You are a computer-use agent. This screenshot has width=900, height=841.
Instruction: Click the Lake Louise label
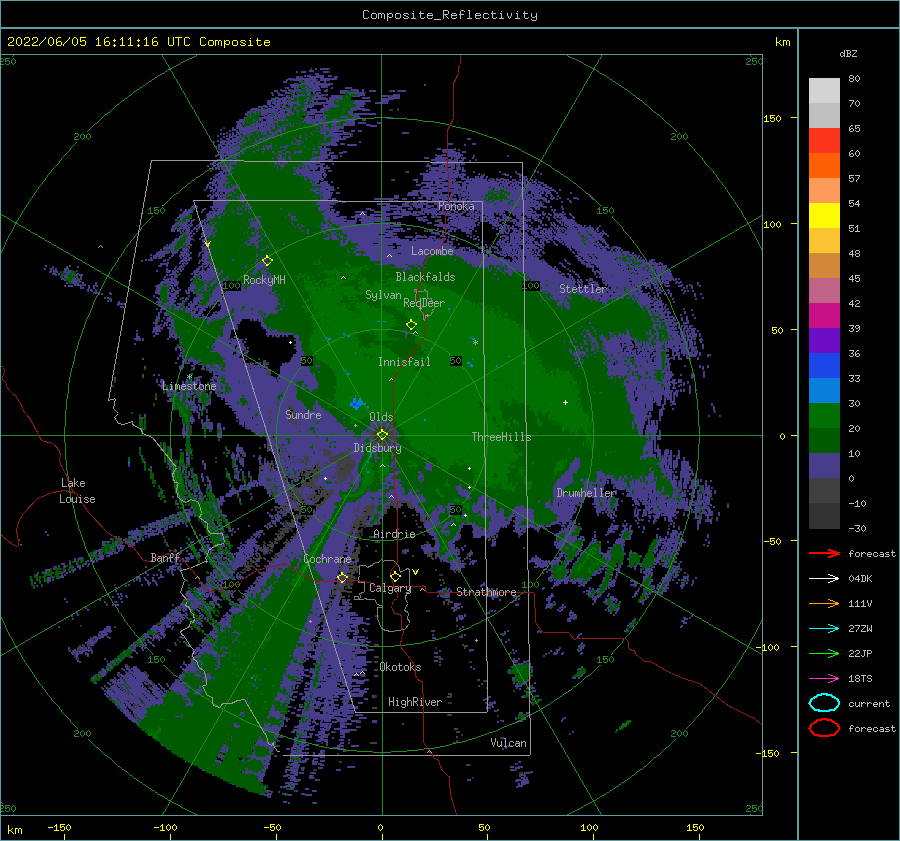tap(78, 491)
